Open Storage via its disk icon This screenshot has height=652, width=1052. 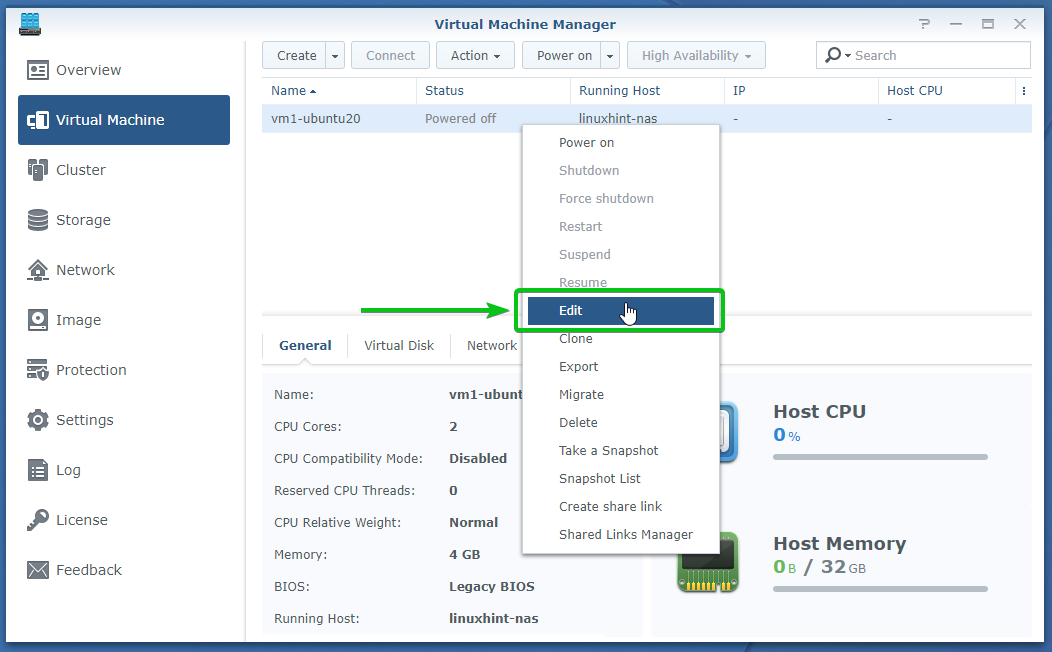pos(38,220)
